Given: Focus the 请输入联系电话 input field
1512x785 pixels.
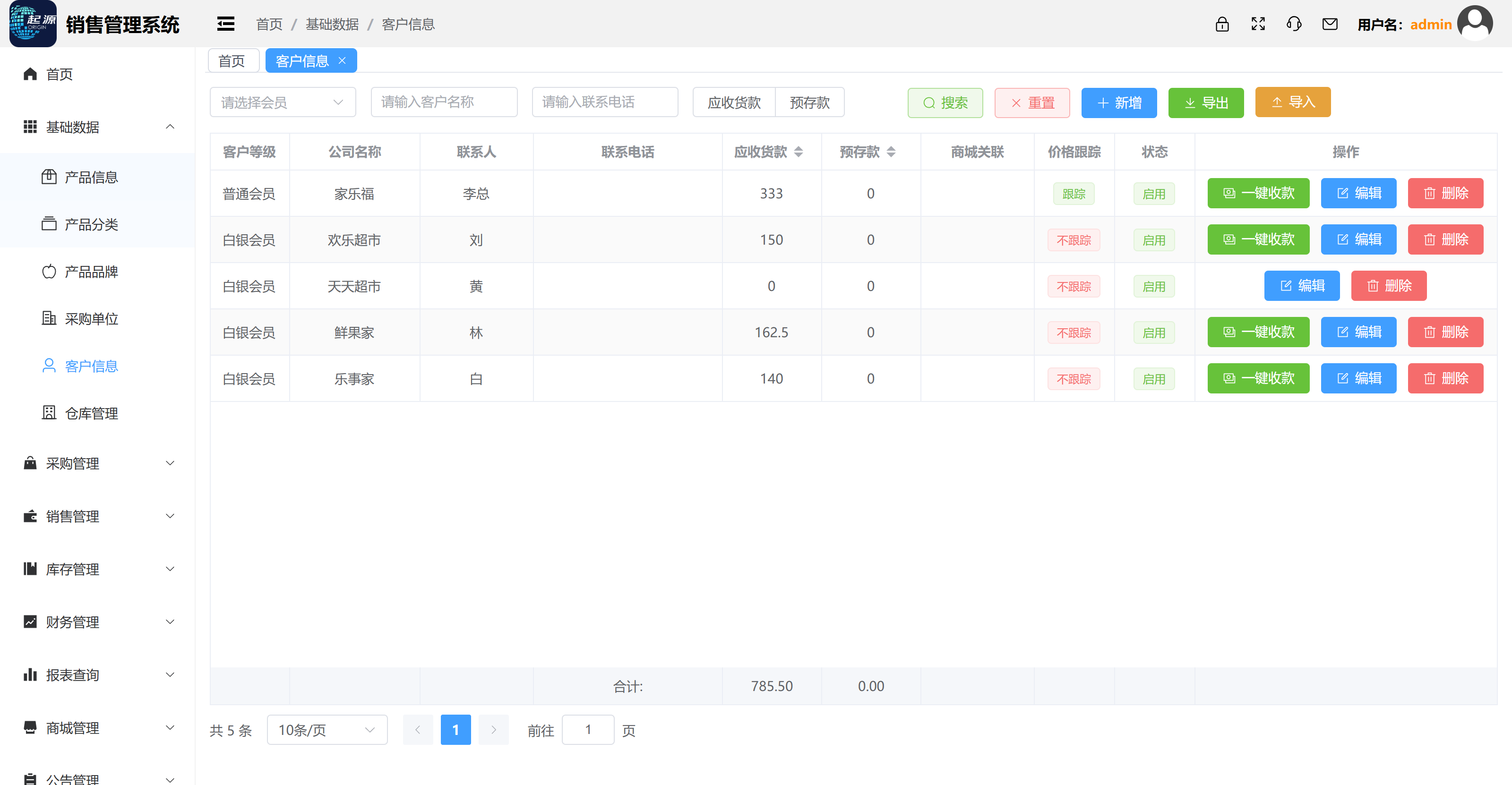Looking at the screenshot, I should [x=605, y=102].
